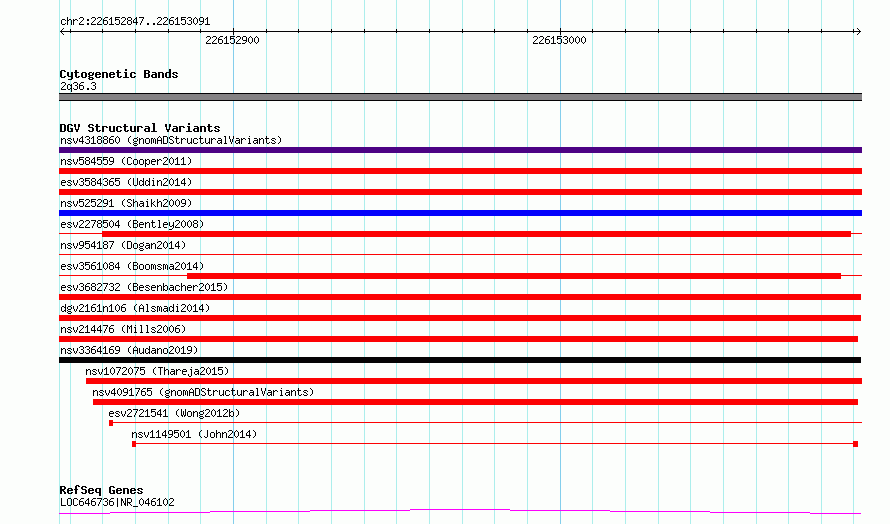The width and height of the screenshot is (890, 524).
Task: Click the nsv214476 (Mills2006) label
Action: coord(123,329)
